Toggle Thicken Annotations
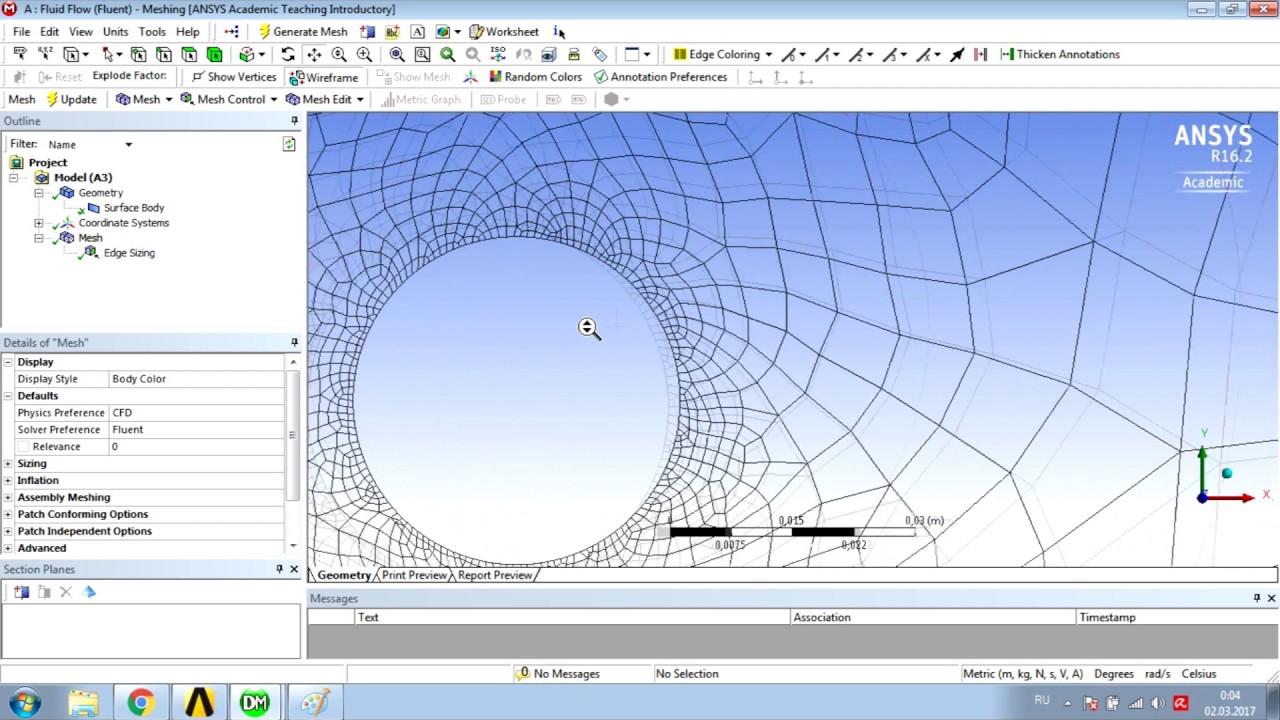 [1060, 54]
